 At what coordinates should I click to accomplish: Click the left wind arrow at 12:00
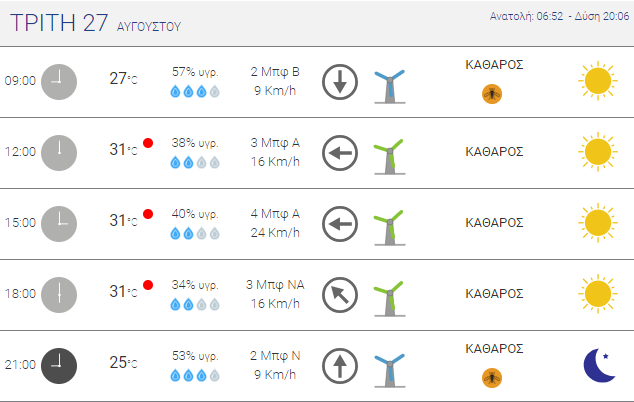340,153
